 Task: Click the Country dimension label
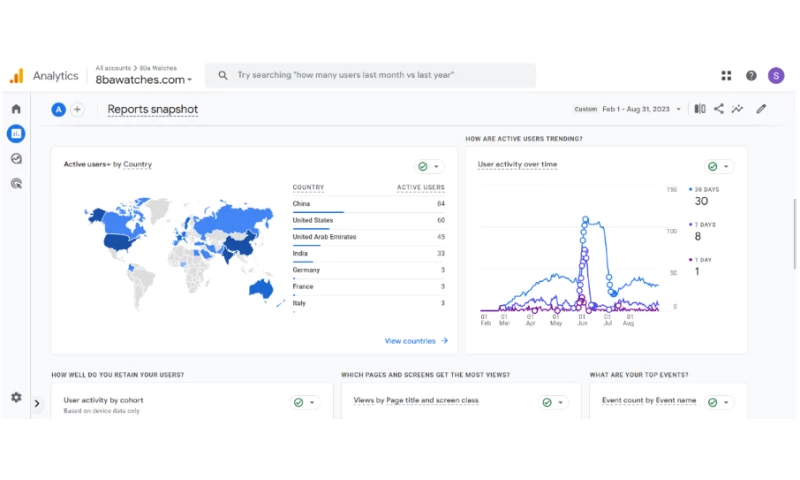coord(137,164)
